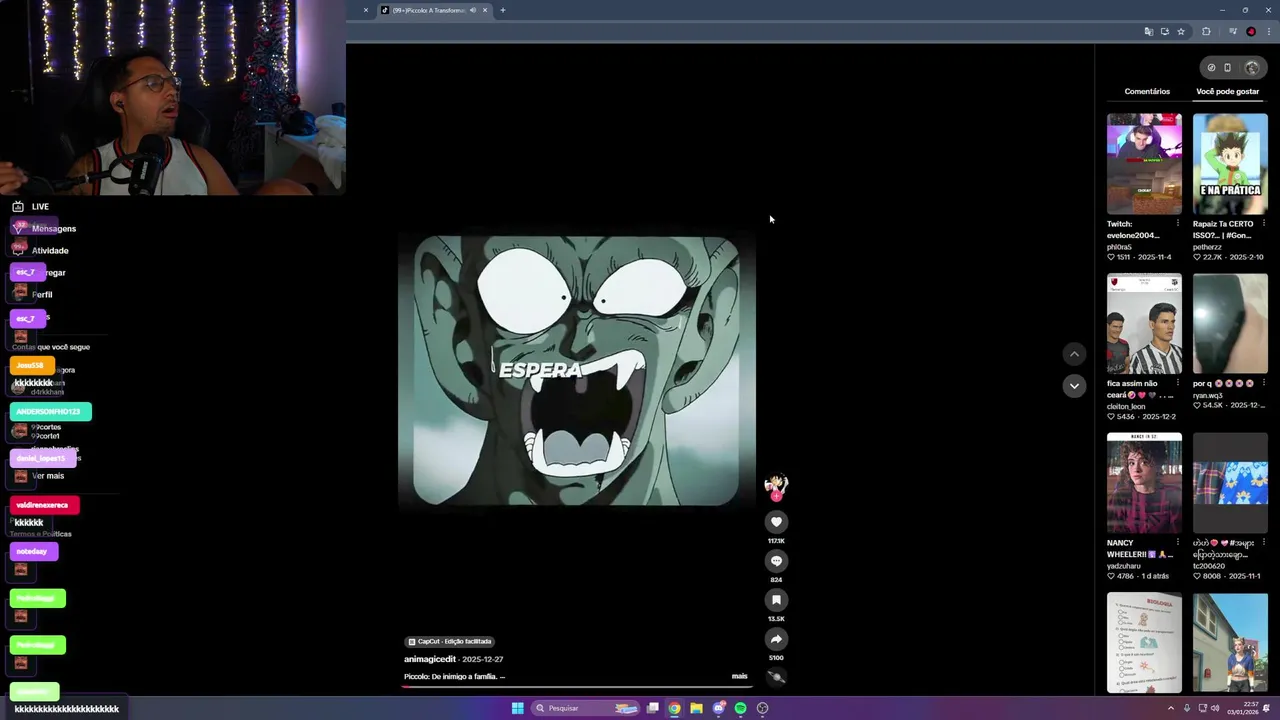Open the 'fica assim não ceará' video thumbnail

click(x=1144, y=324)
